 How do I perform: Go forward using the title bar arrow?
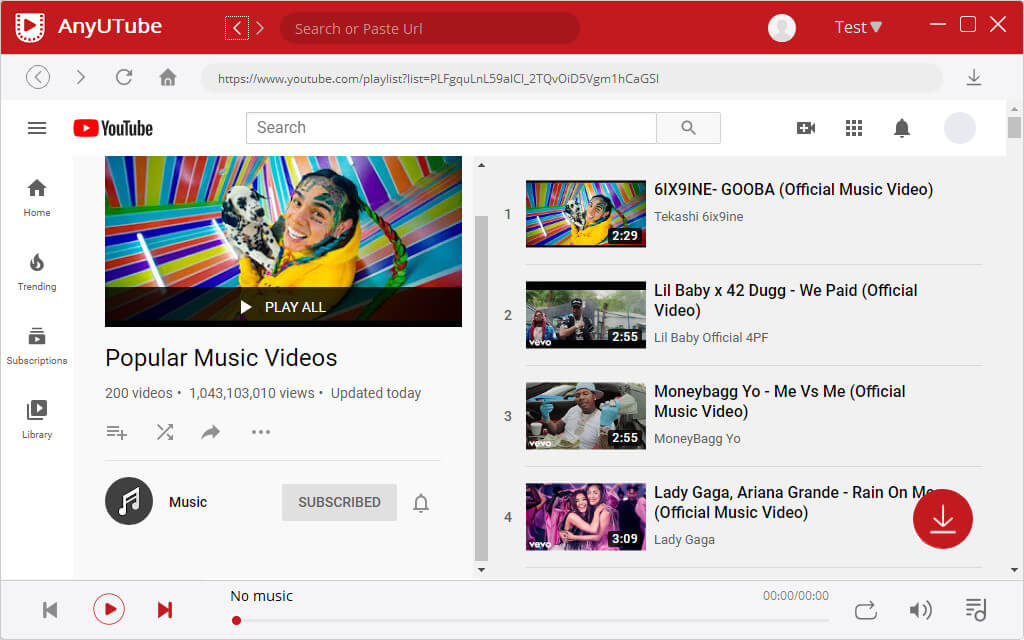coord(260,28)
